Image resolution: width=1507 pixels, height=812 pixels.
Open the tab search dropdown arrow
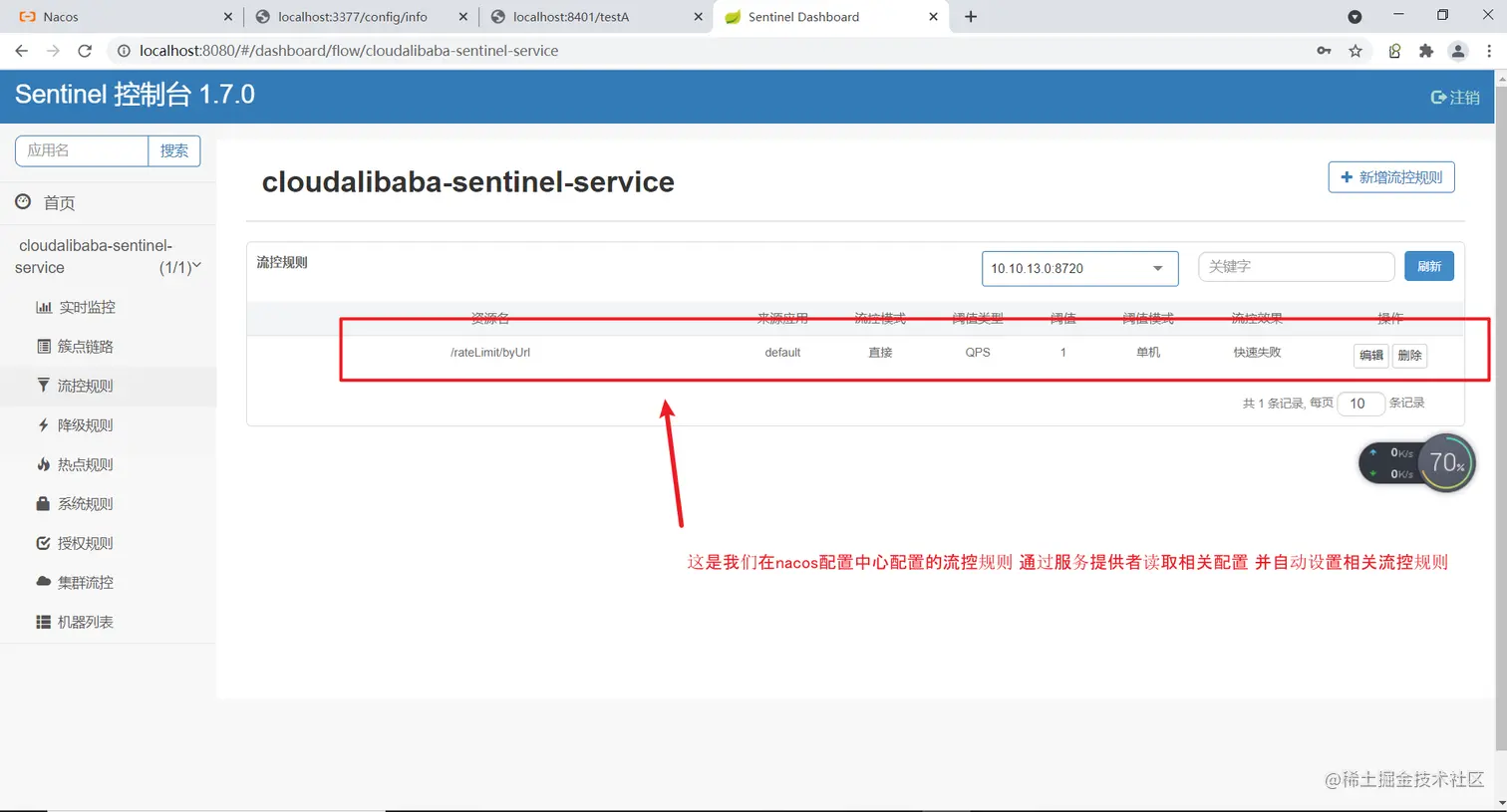(1355, 17)
